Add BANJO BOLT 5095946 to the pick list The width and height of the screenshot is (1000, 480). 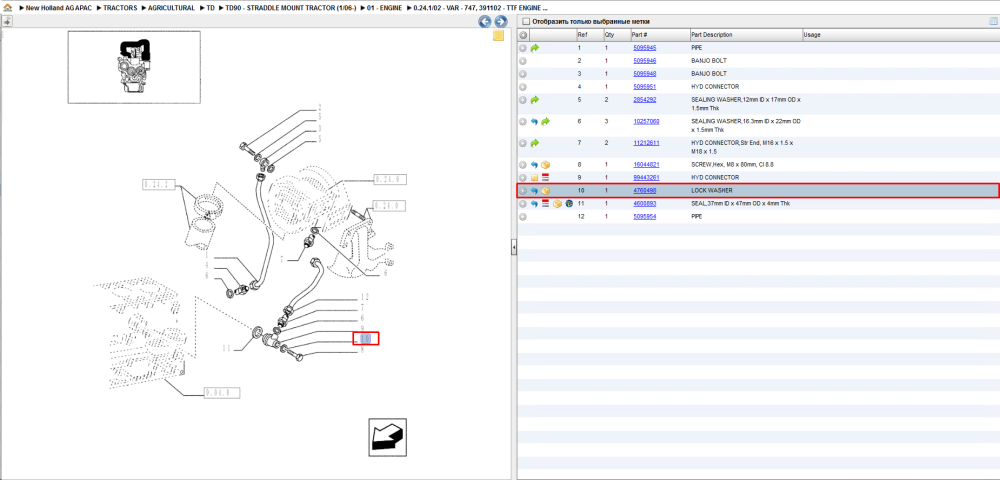pos(523,61)
